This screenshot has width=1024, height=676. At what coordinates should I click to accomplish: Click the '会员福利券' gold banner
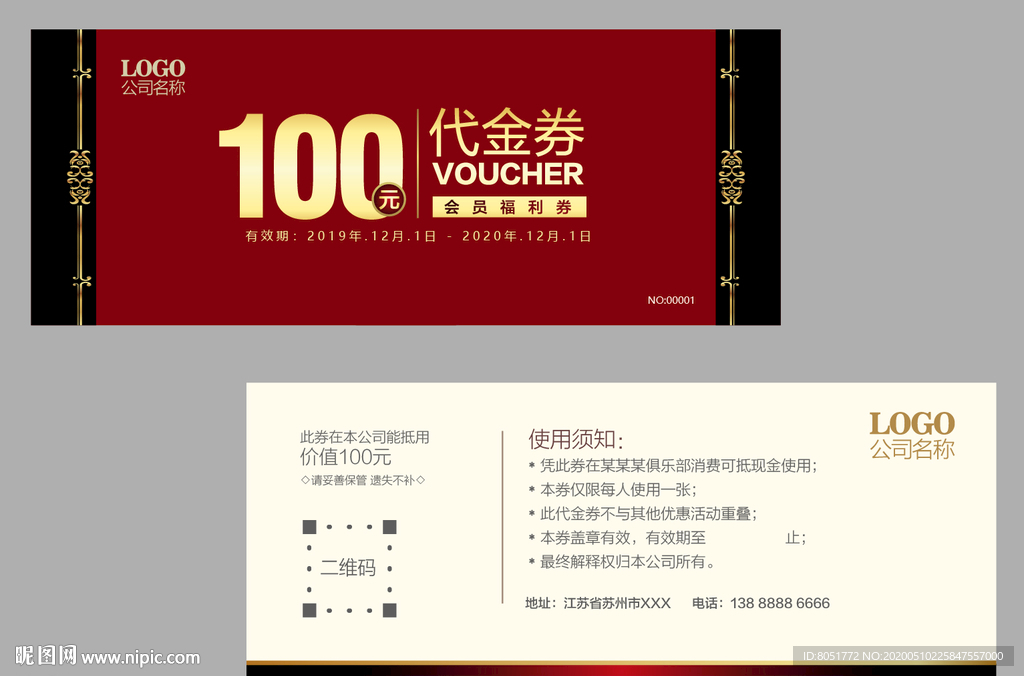(509, 207)
